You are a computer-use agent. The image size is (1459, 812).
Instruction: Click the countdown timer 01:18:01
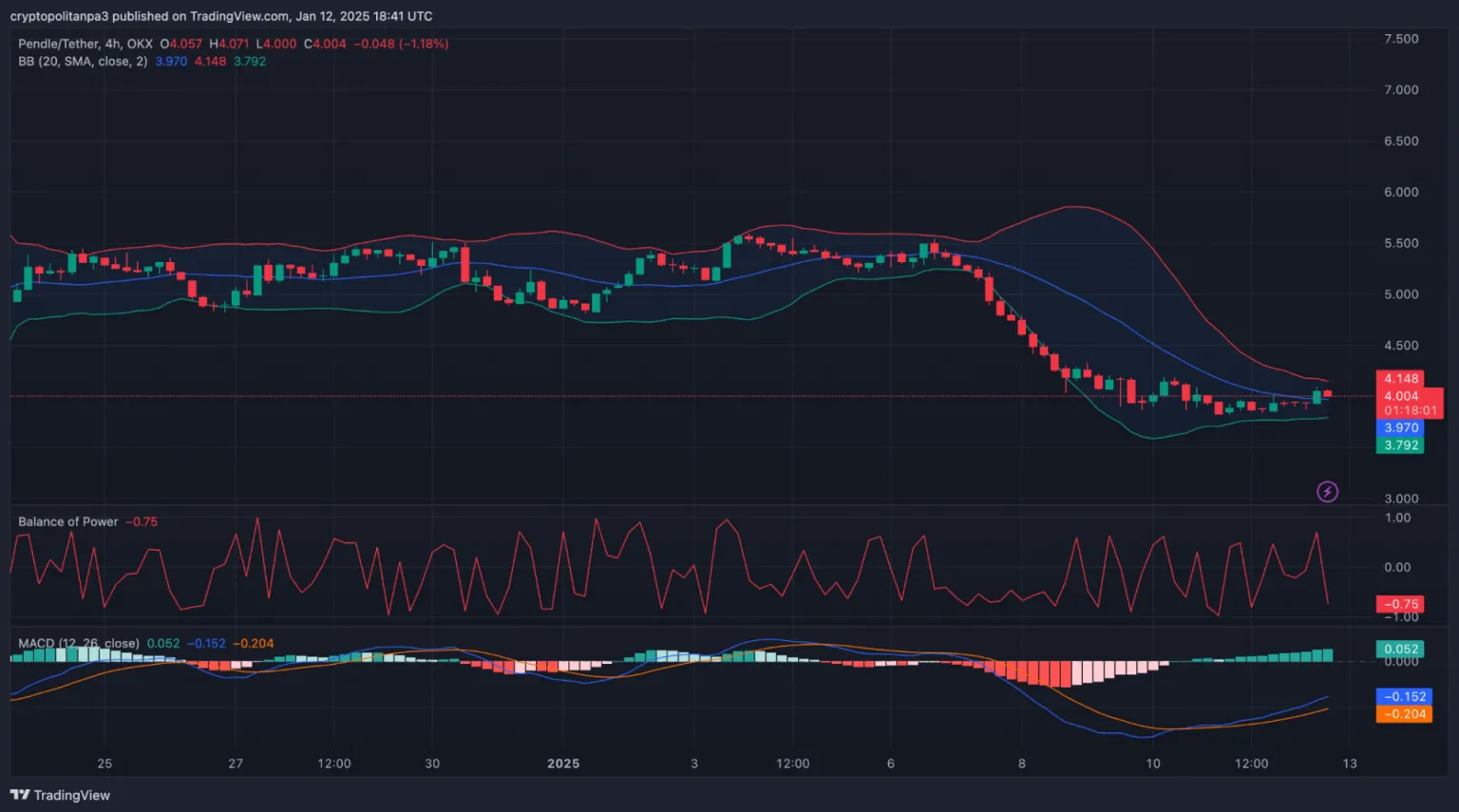[1410, 411]
